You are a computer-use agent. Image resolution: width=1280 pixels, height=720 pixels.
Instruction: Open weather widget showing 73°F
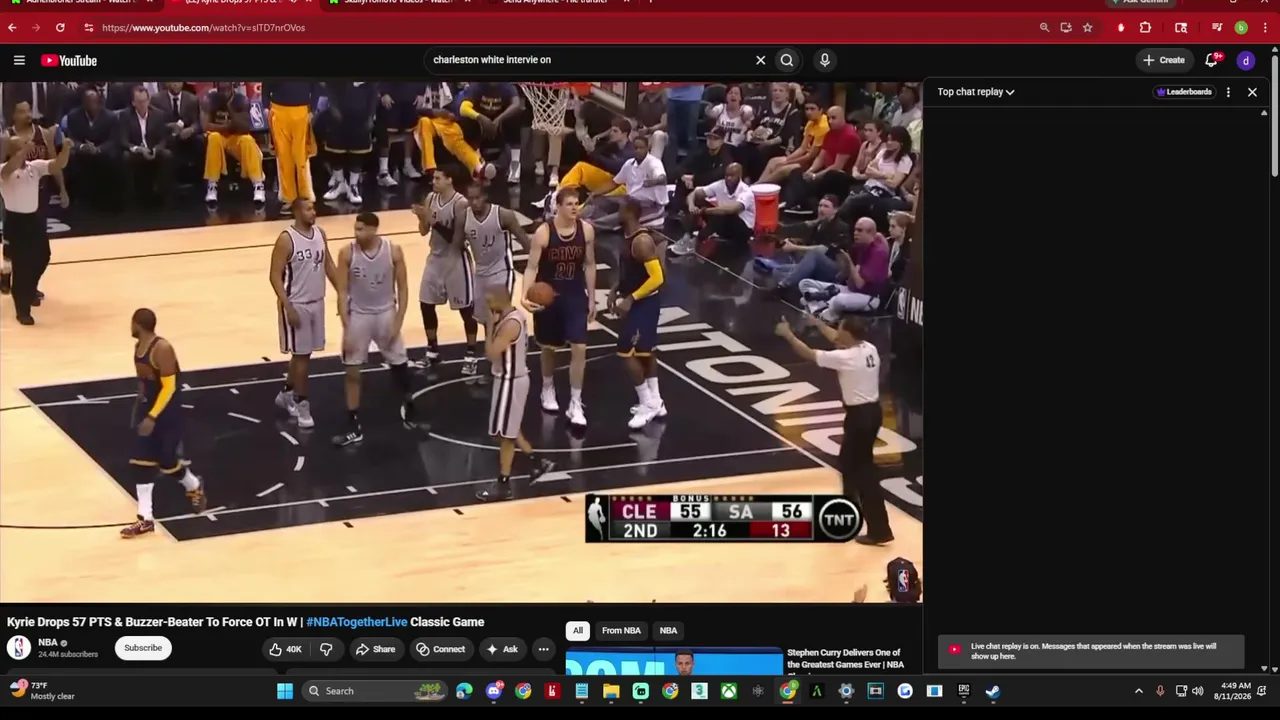coord(42,691)
